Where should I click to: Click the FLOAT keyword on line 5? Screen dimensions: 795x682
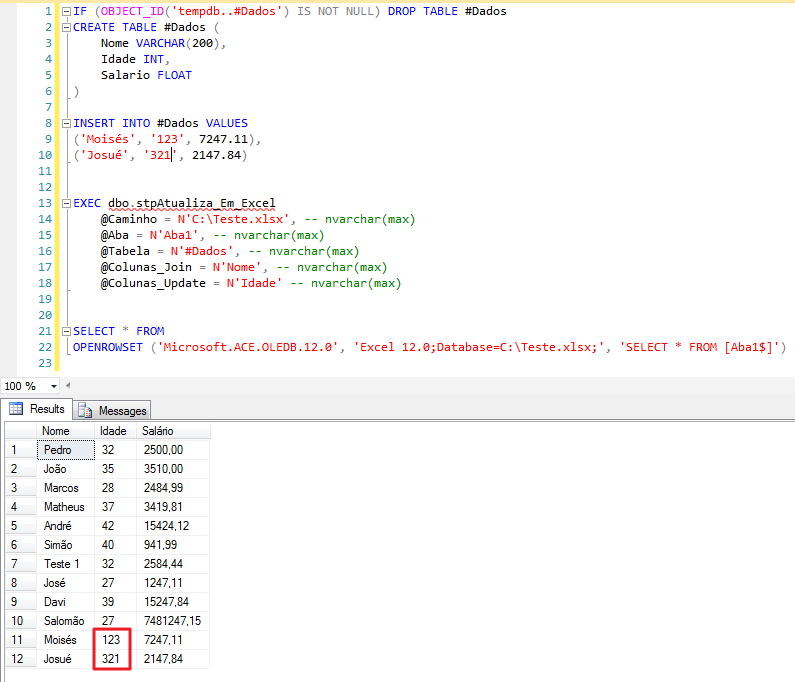coord(174,76)
